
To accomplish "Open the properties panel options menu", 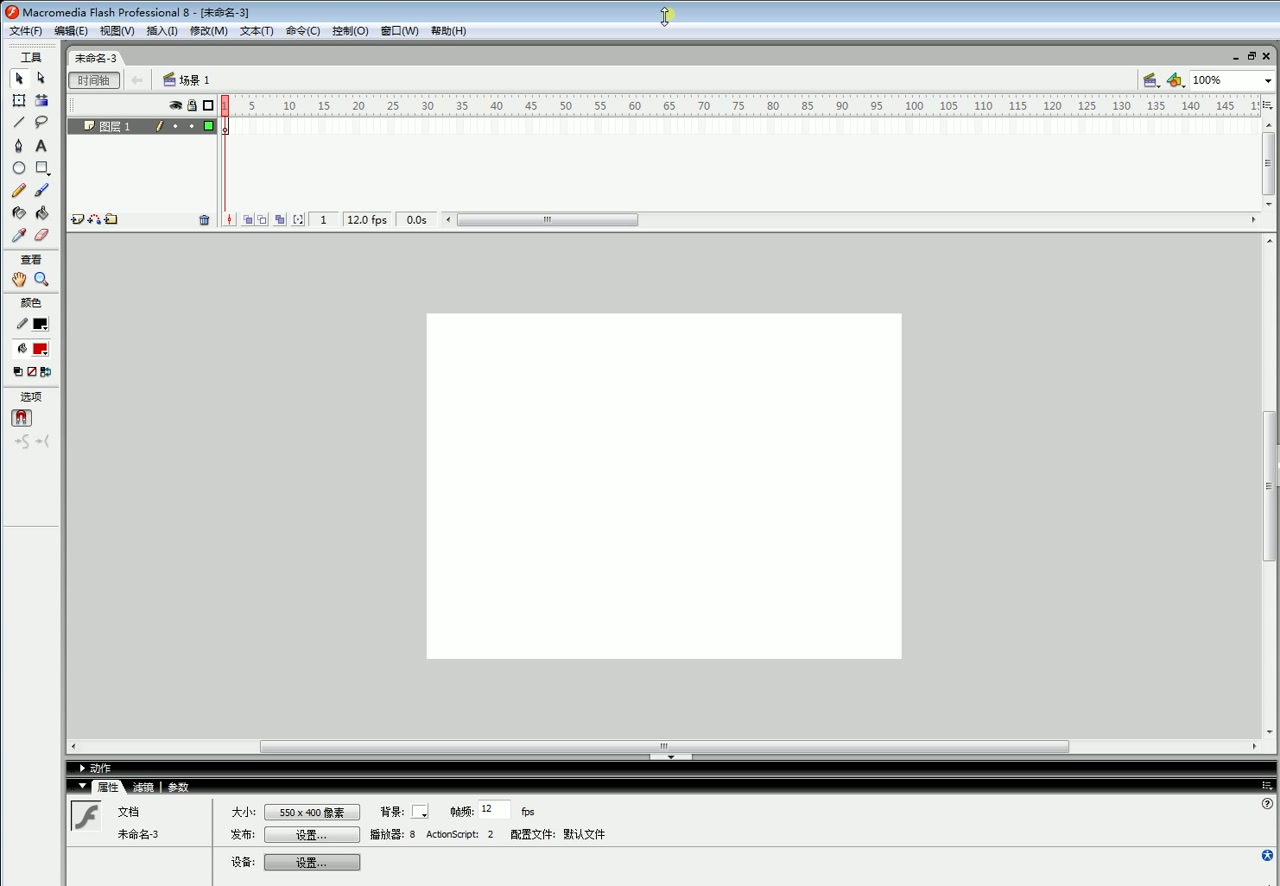I will [1267, 786].
